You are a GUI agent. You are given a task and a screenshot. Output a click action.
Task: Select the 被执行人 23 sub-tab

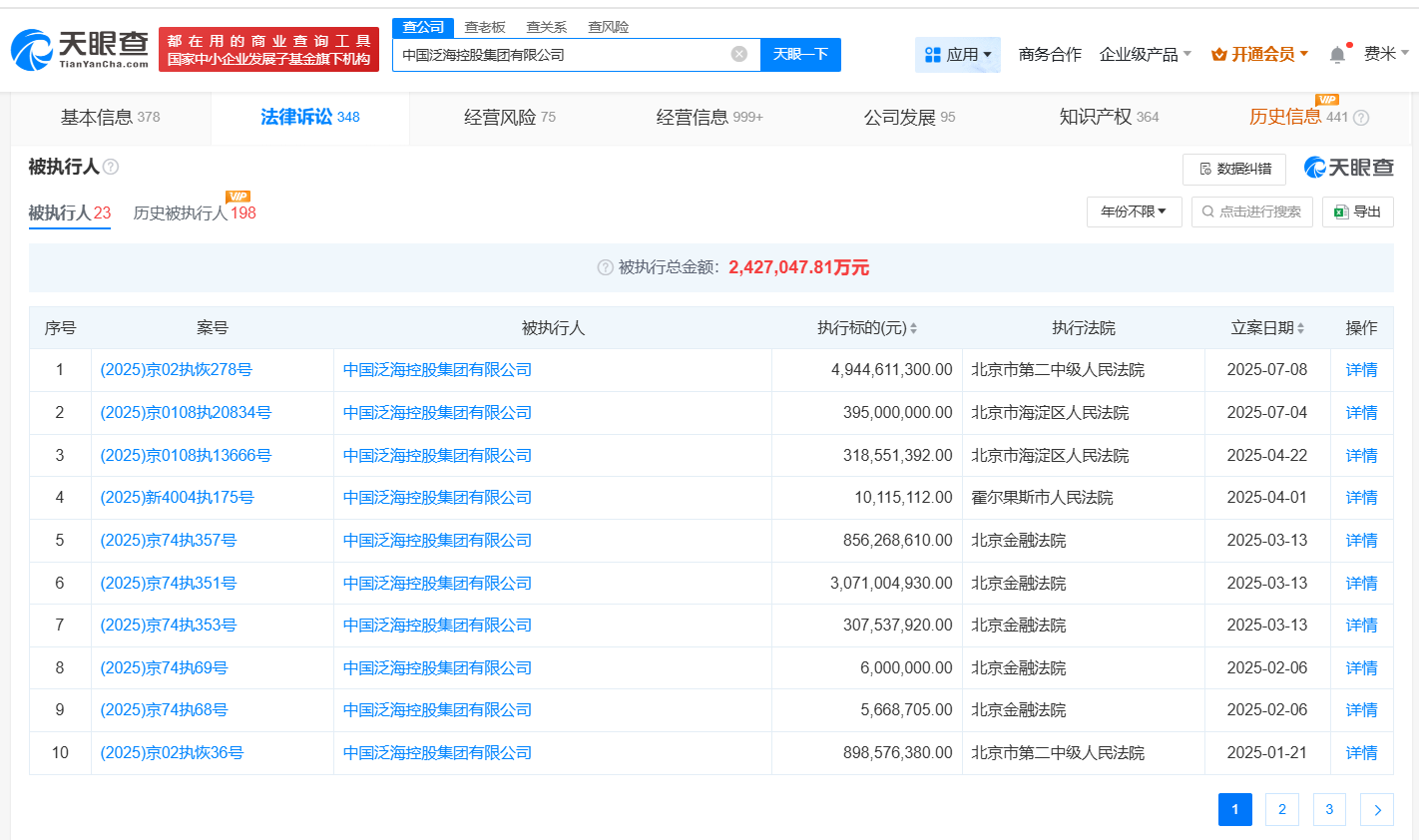point(69,212)
